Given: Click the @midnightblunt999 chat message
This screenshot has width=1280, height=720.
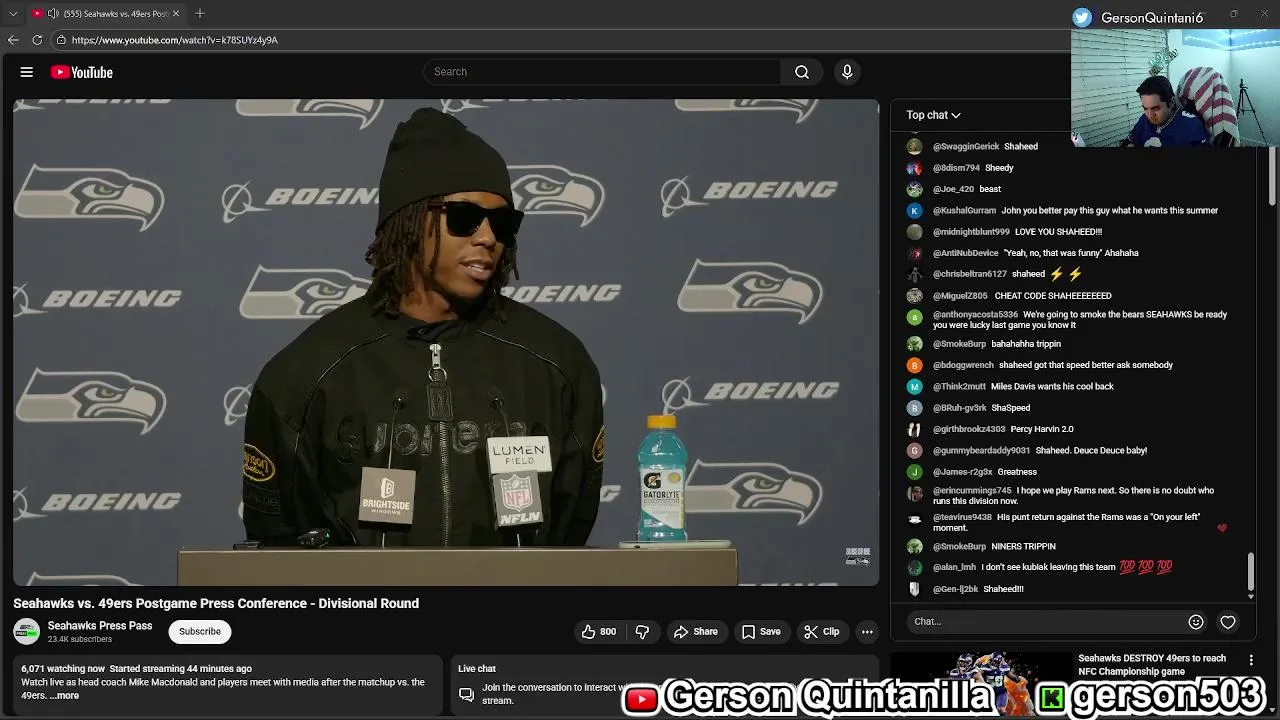Looking at the screenshot, I should 1059,232.
